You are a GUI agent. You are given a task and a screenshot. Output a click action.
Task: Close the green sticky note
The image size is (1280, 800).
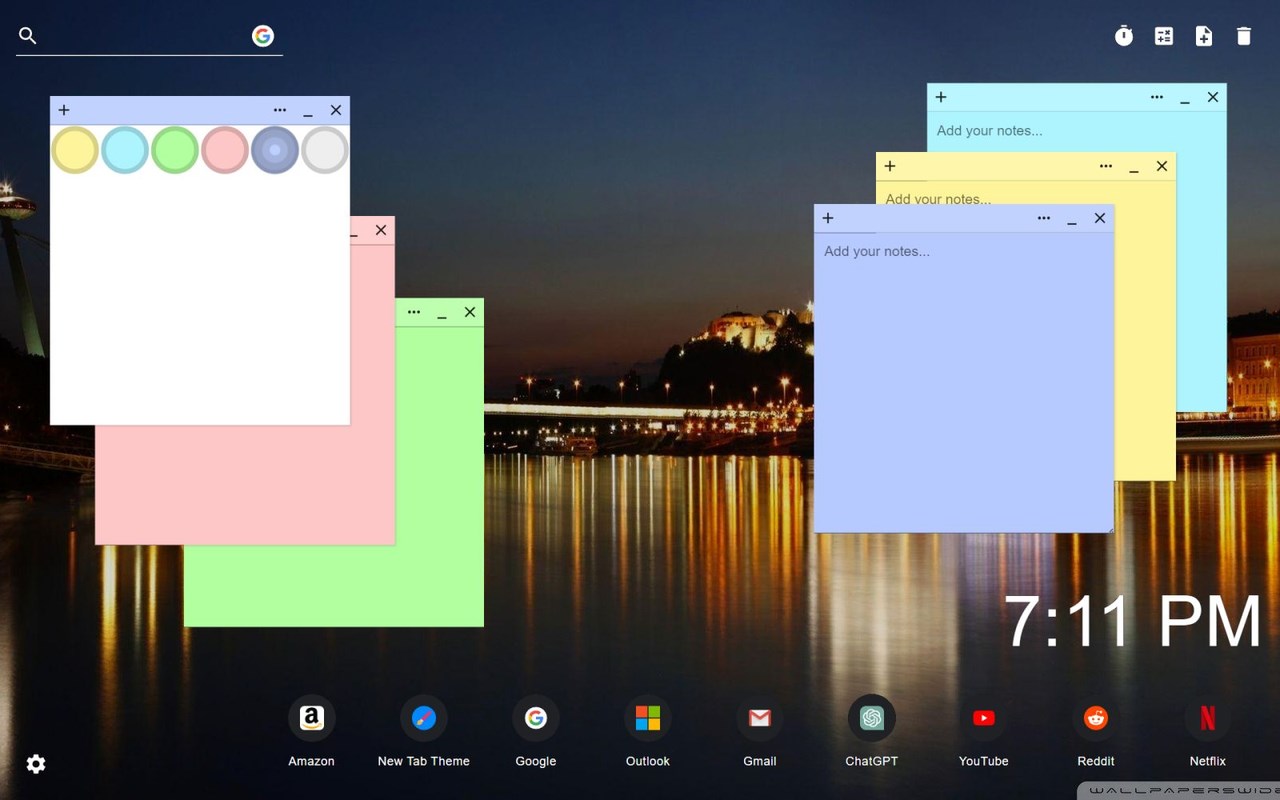click(x=470, y=312)
